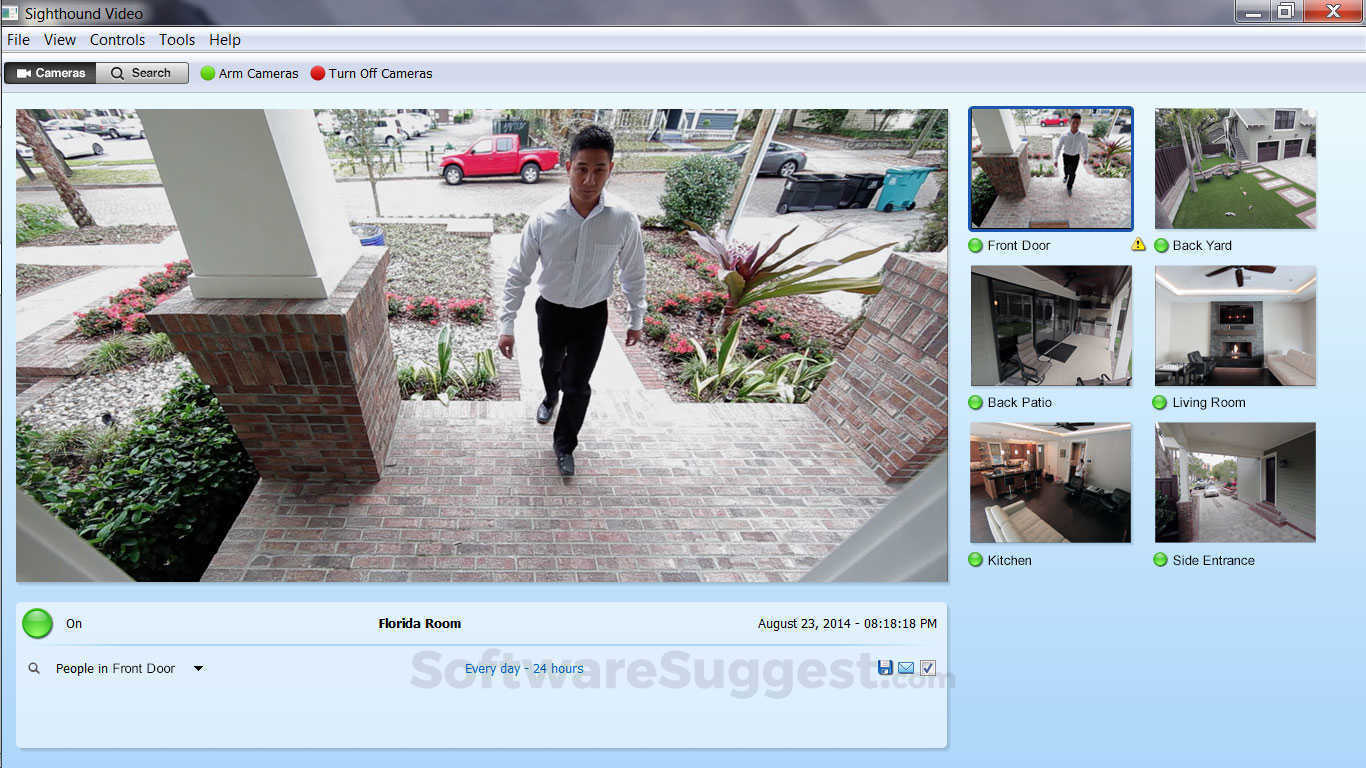Select the Back Yard camera thumbnail

point(1234,168)
